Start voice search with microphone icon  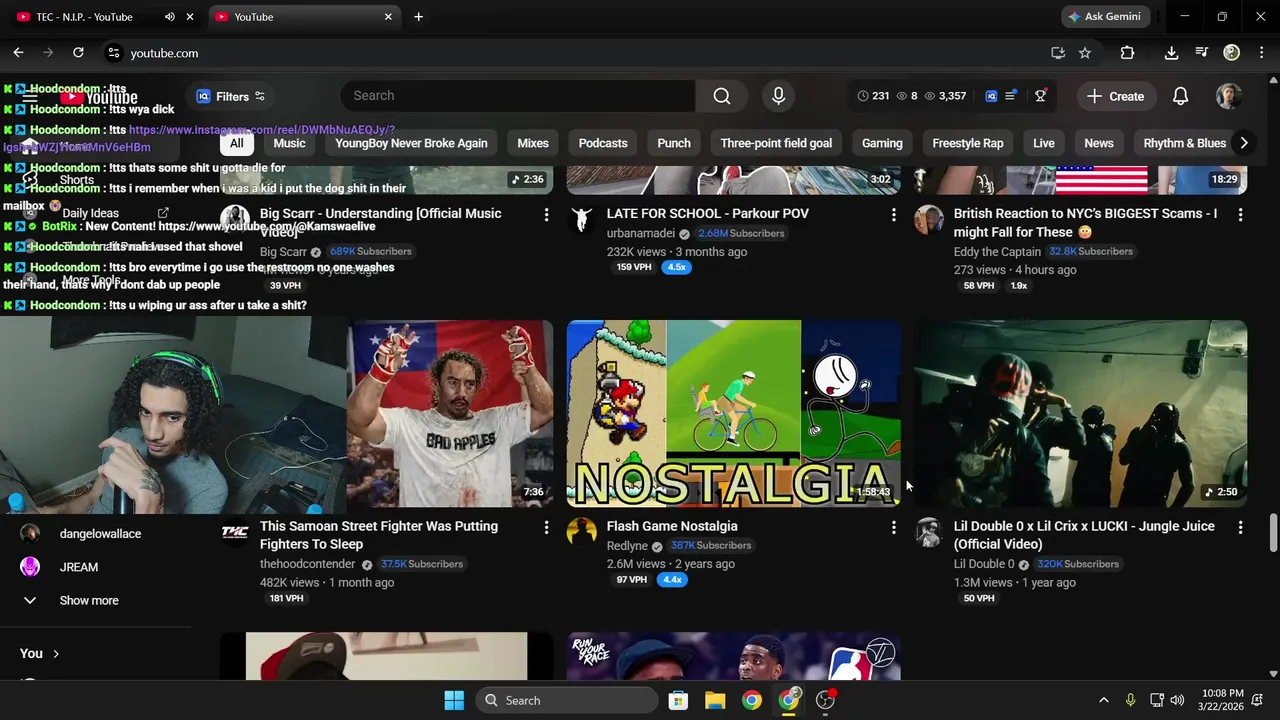tap(778, 96)
